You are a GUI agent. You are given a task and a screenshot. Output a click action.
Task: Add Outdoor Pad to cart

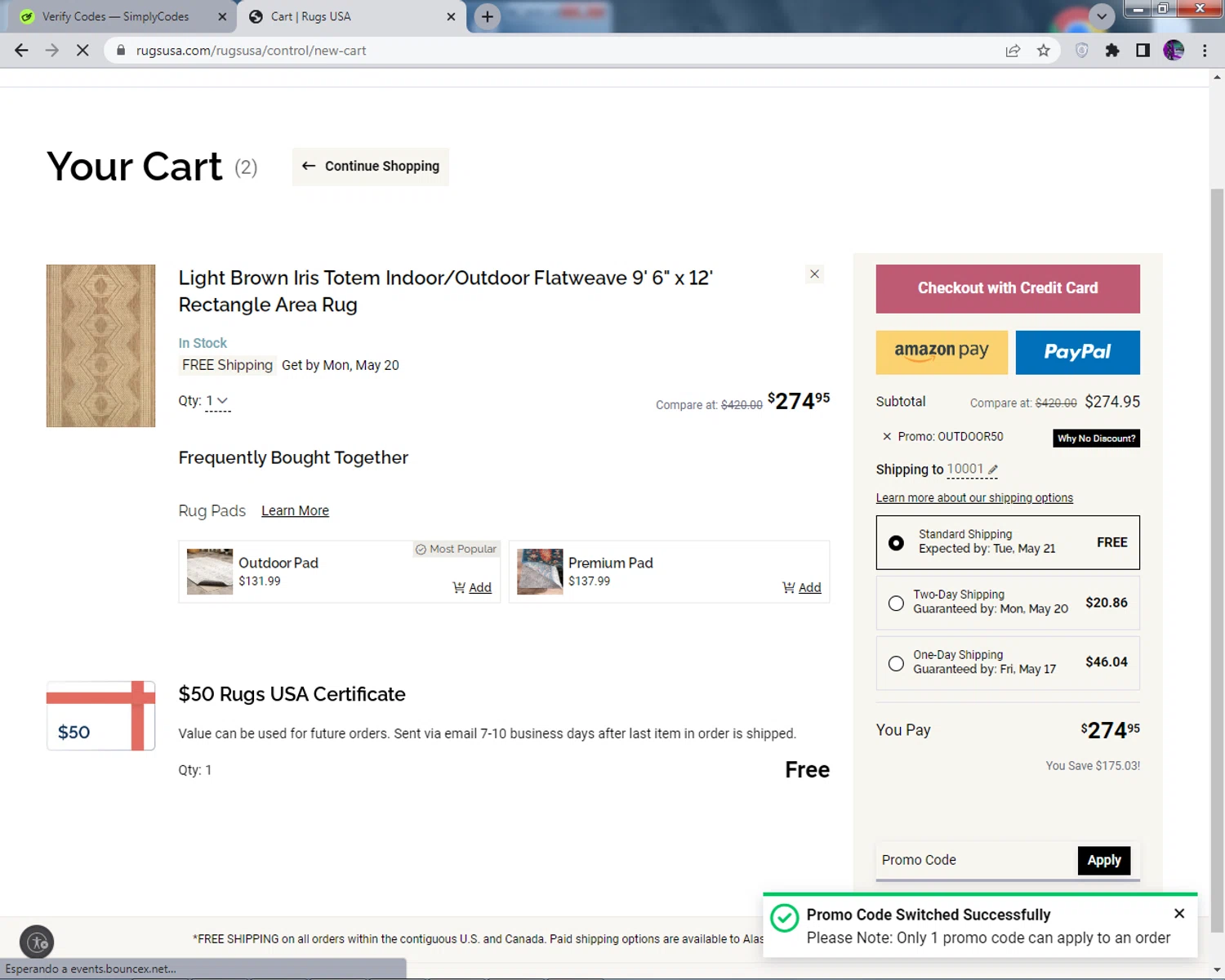point(472,588)
